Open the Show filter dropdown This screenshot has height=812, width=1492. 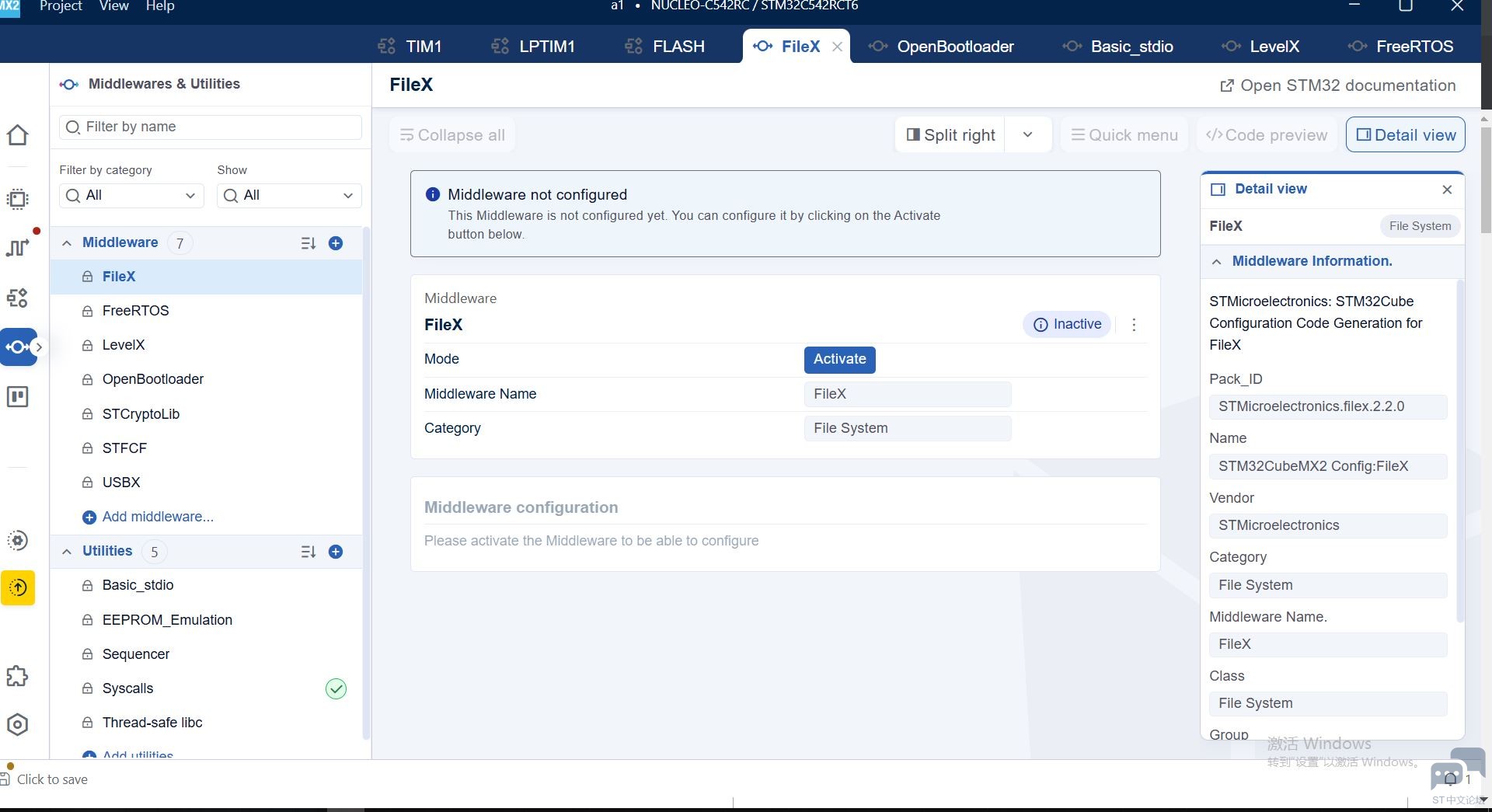289,195
